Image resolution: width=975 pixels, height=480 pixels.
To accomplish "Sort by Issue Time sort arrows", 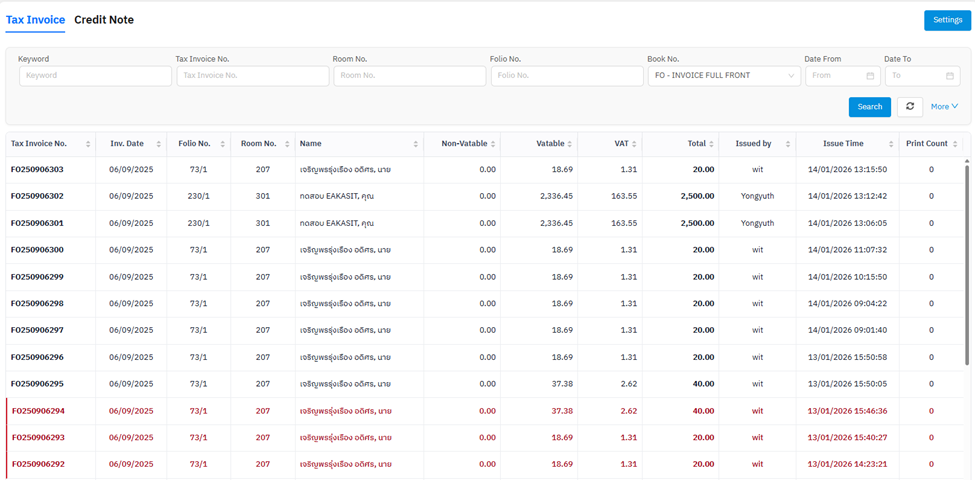I will point(891,144).
